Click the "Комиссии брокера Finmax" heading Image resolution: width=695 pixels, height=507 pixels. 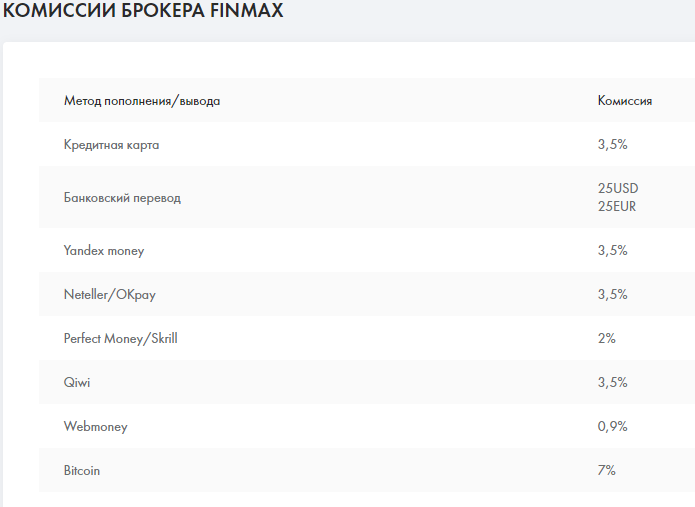(x=142, y=12)
